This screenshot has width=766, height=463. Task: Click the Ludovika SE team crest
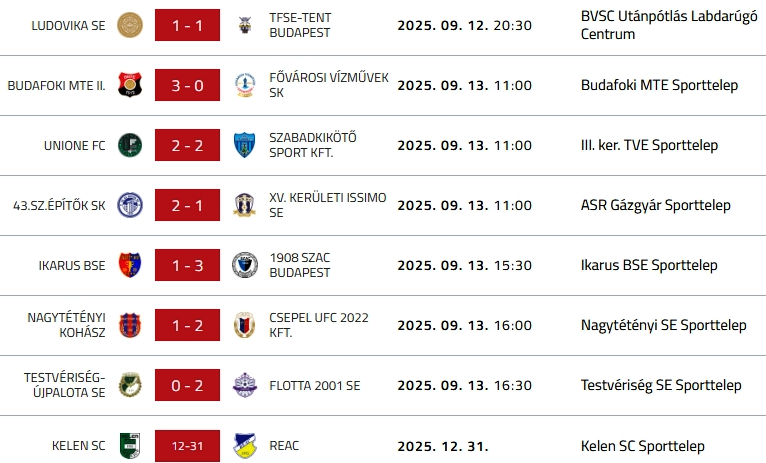130,25
